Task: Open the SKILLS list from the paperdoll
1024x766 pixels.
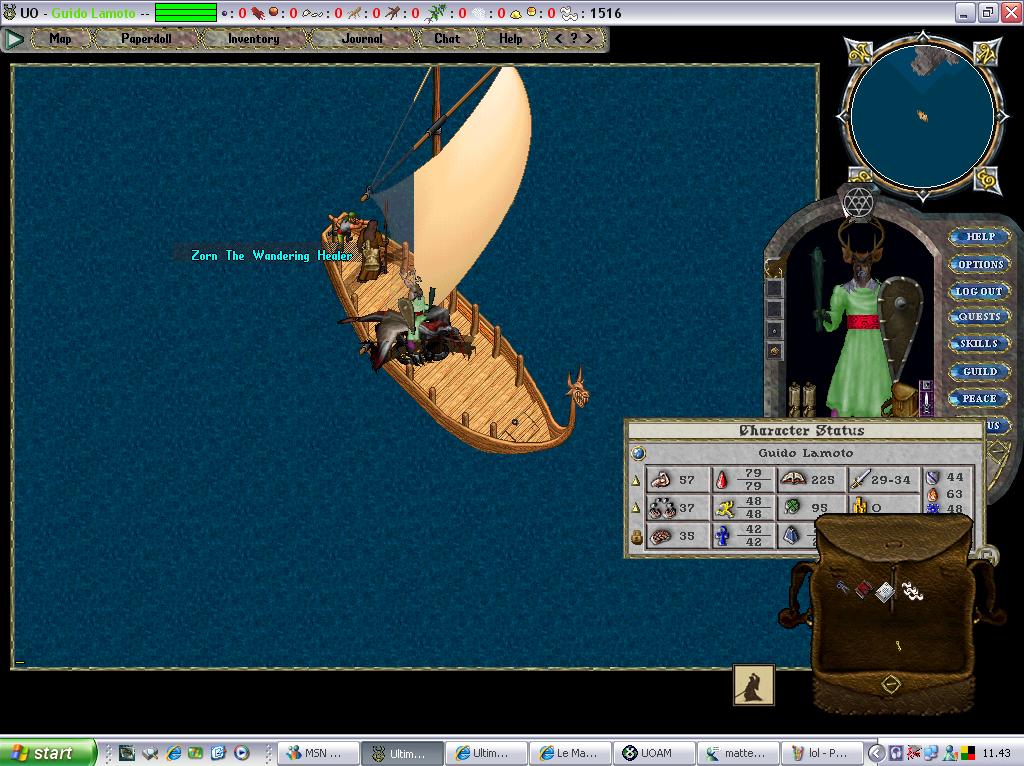Action: [978, 343]
